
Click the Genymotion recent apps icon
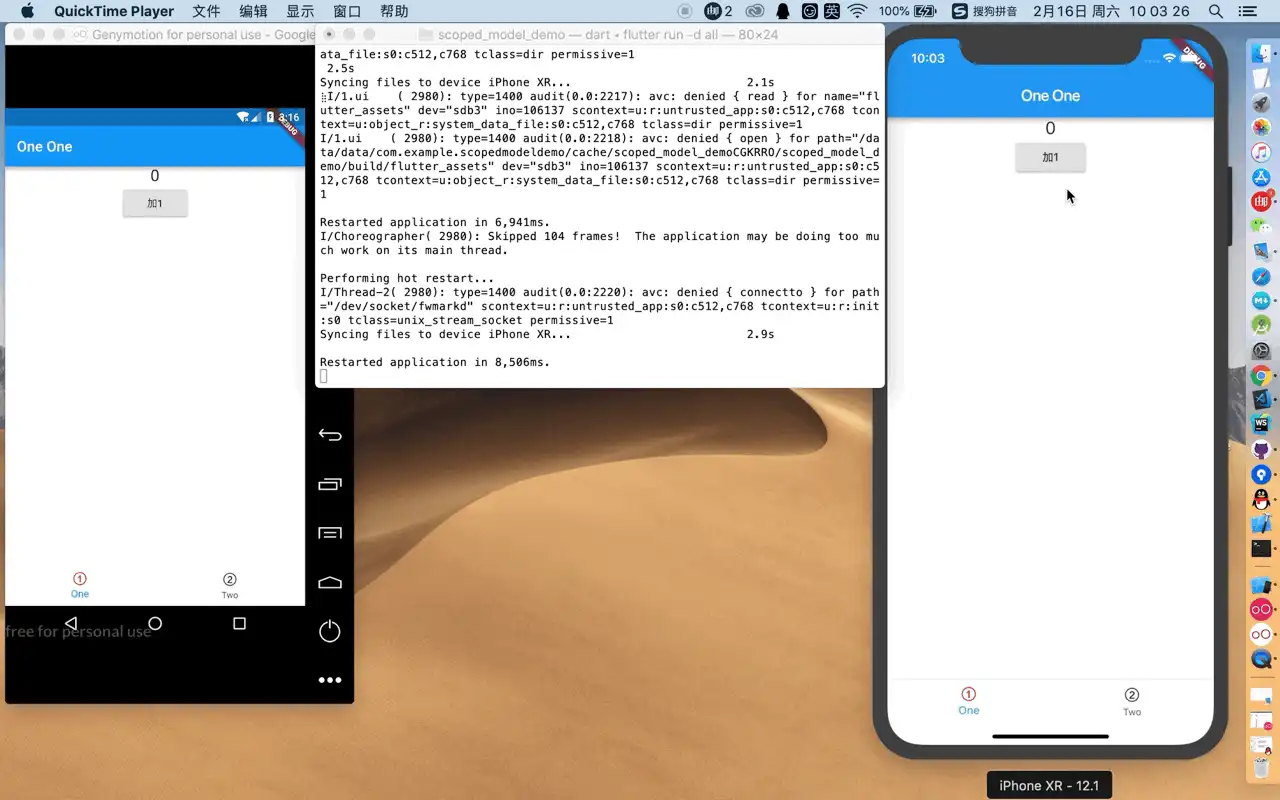pos(330,484)
